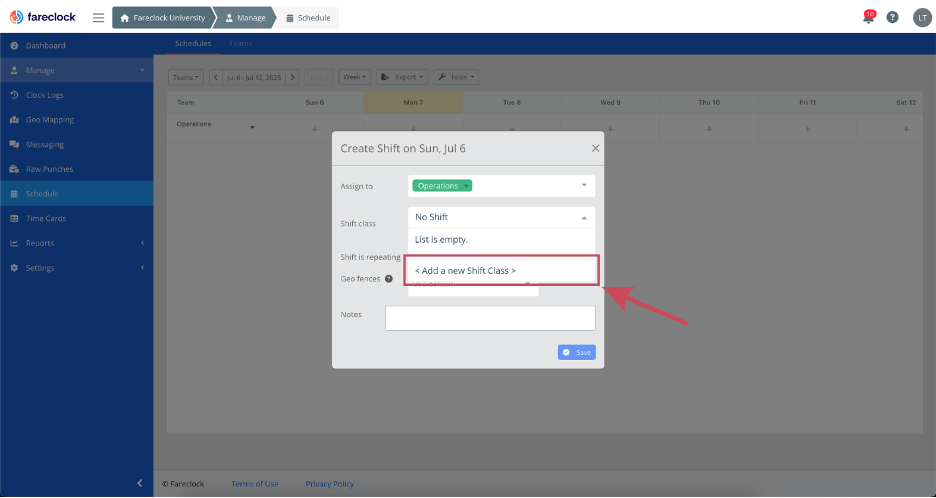Open the help question mark icon
The height and width of the screenshot is (498, 936).
(892, 17)
